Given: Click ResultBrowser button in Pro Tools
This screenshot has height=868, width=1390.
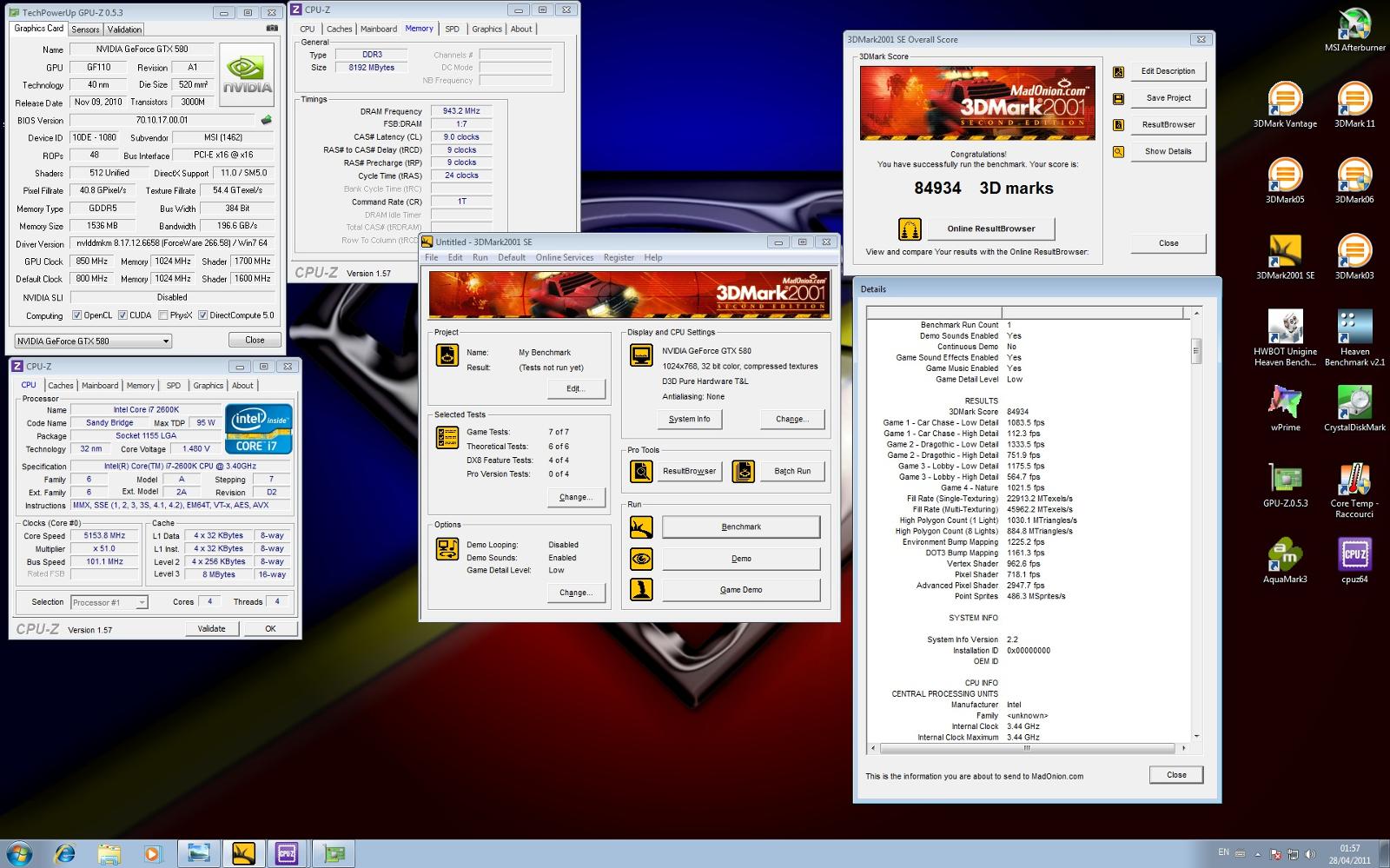Looking at the screenshot, I should [x=690, y=471].
